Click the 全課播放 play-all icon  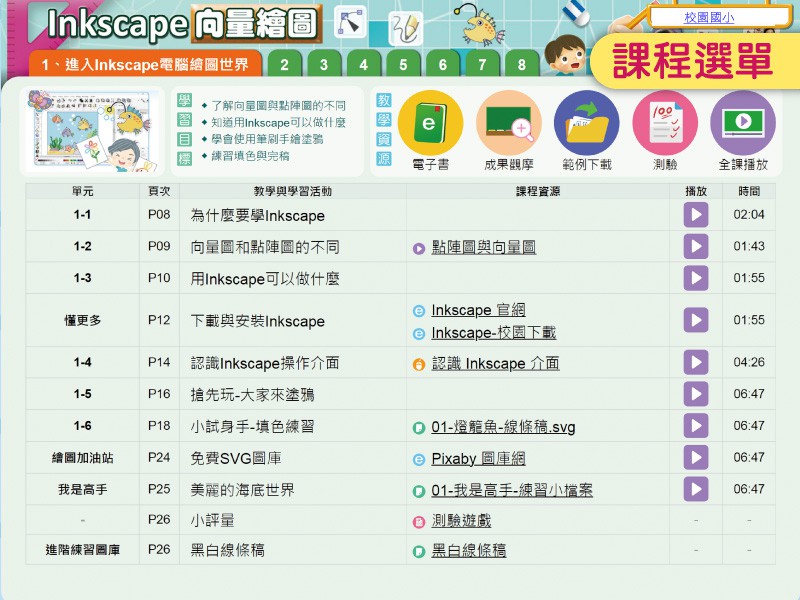coord(743,124)
